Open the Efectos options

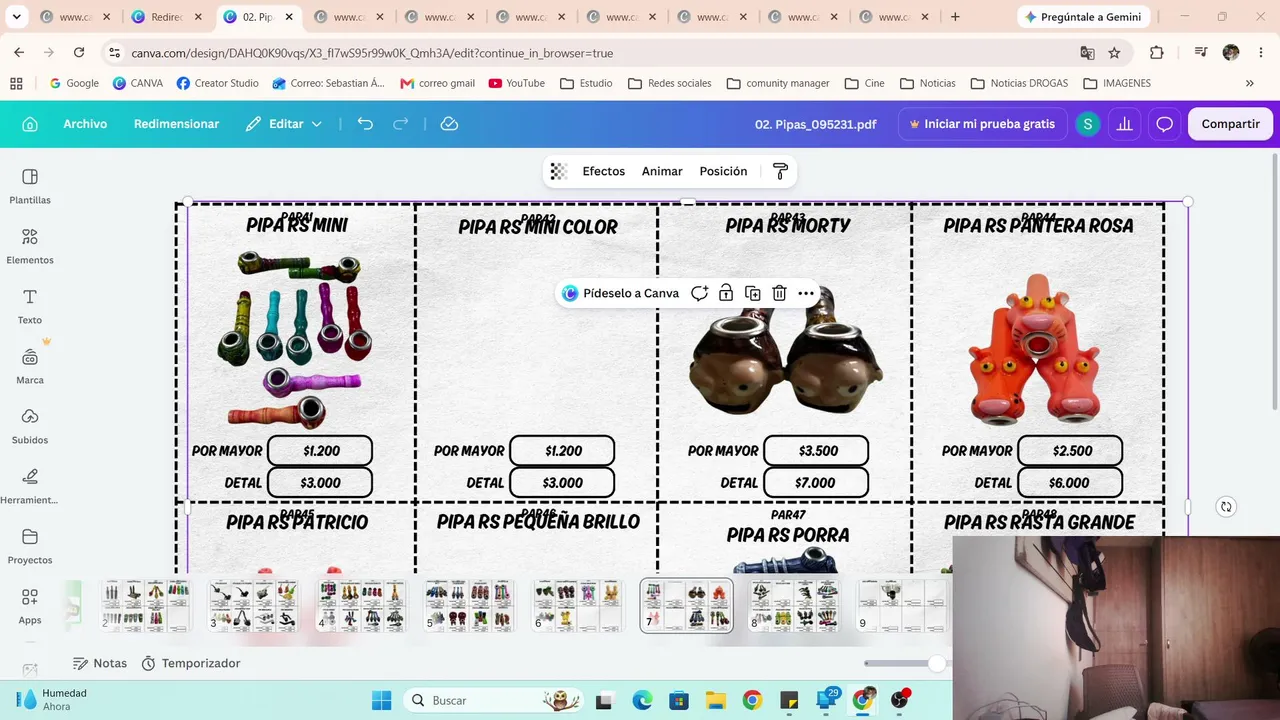(604, 172)
